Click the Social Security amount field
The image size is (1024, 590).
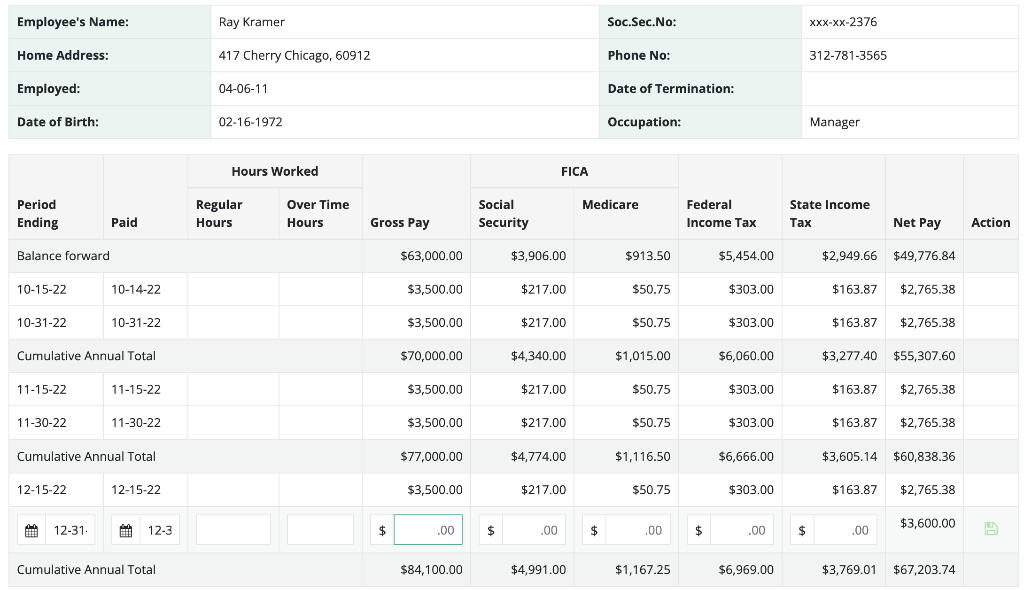tap(534, 530)
